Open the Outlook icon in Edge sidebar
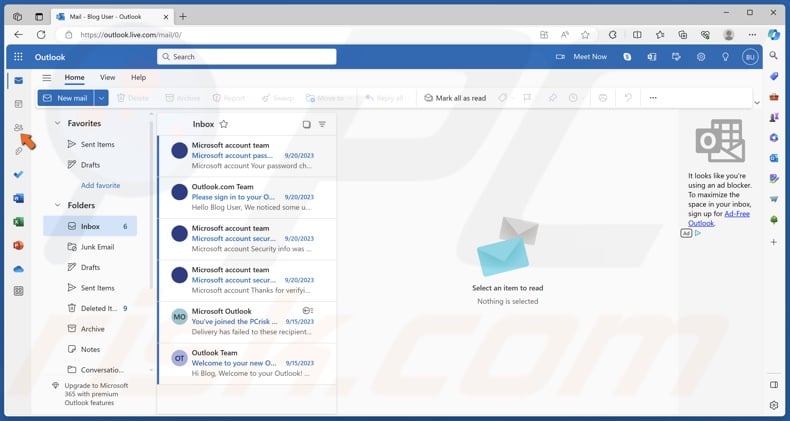Image resolution: width=790 pixels, height=421 pixels. (x=774, y=158)
